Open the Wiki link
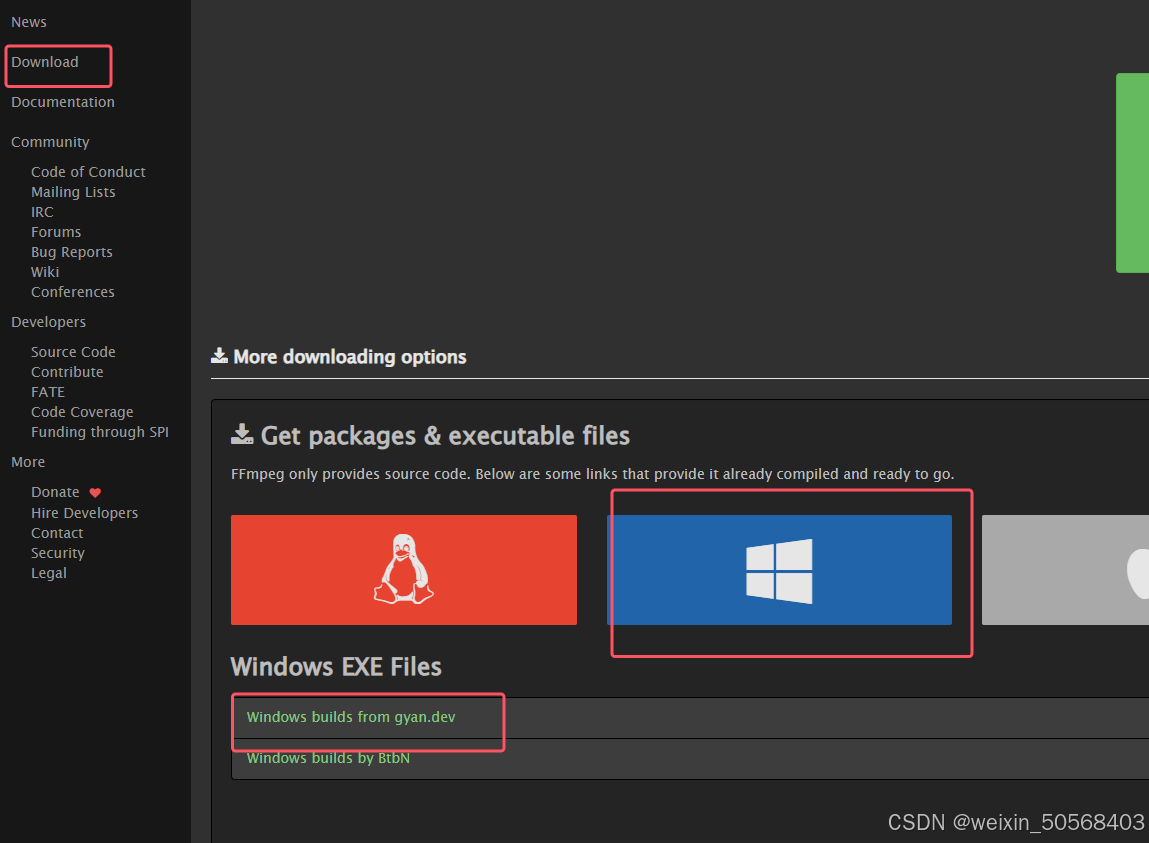Screen dimensions: 1149x843 [45, 272]
